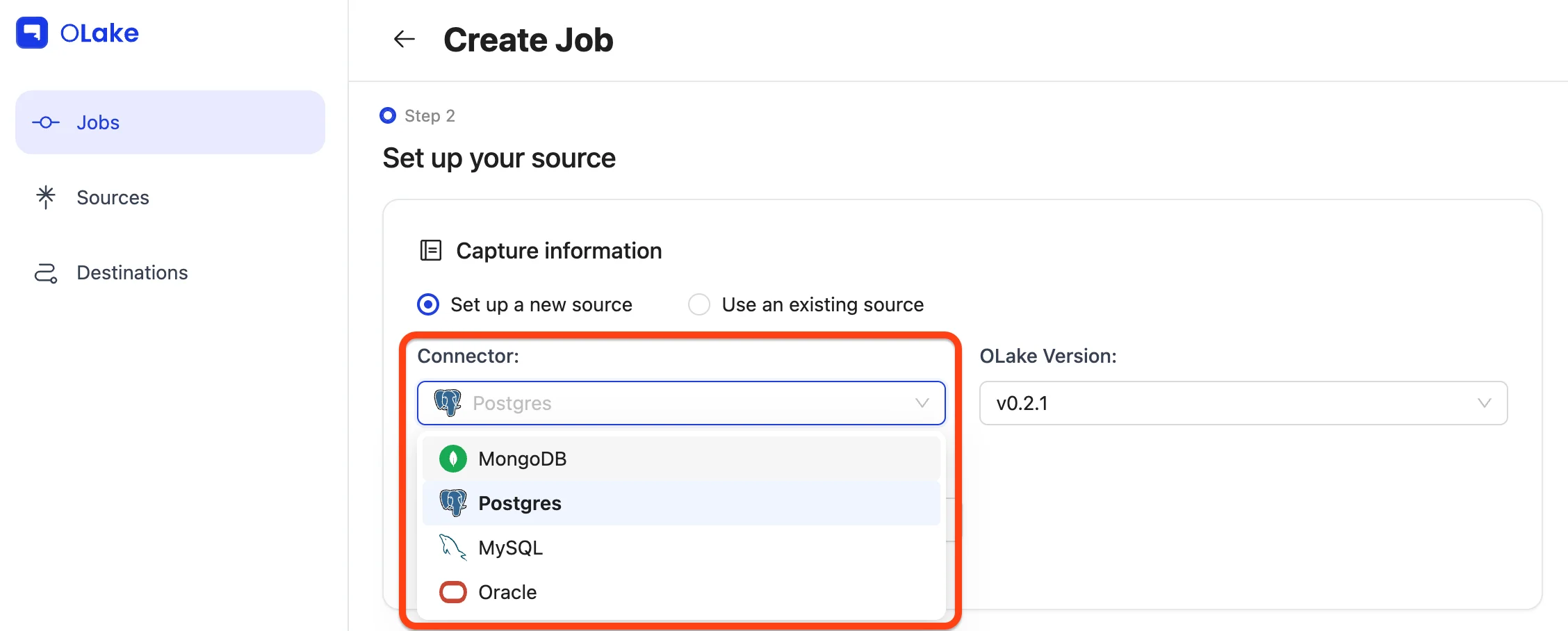This screenshot has width=1568, height=631.
Task: Click the Step 2 progress indicator circle
Action: coord(388,115)
